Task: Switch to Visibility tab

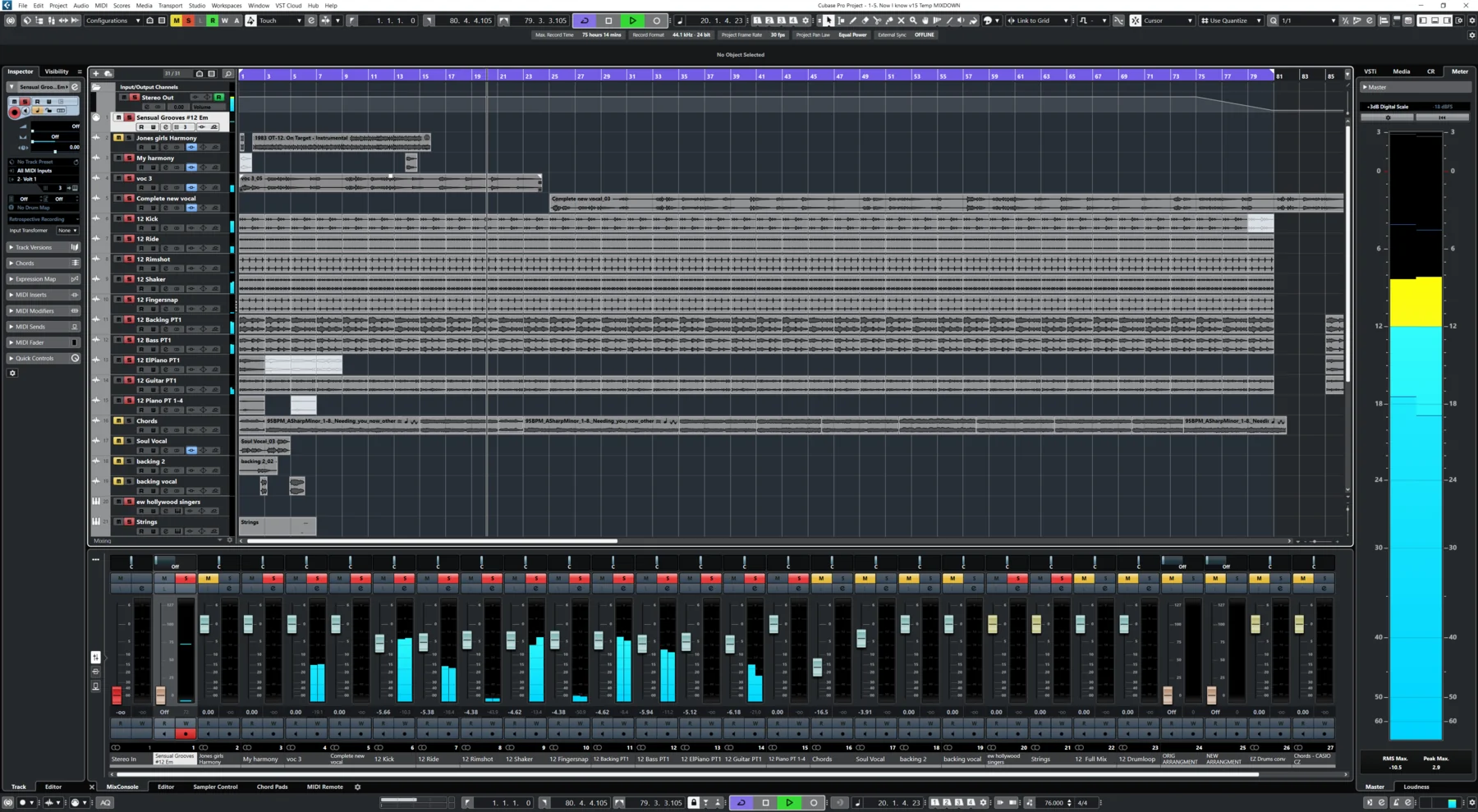Action: pyautogui.click(x=57, y=71)
